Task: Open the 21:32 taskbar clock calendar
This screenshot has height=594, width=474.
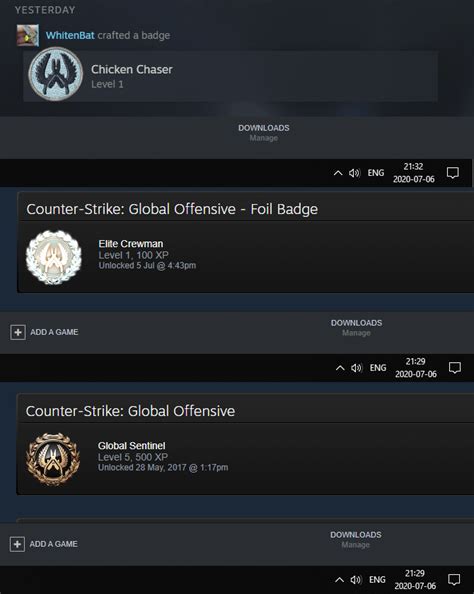Action: pos(413,173)
